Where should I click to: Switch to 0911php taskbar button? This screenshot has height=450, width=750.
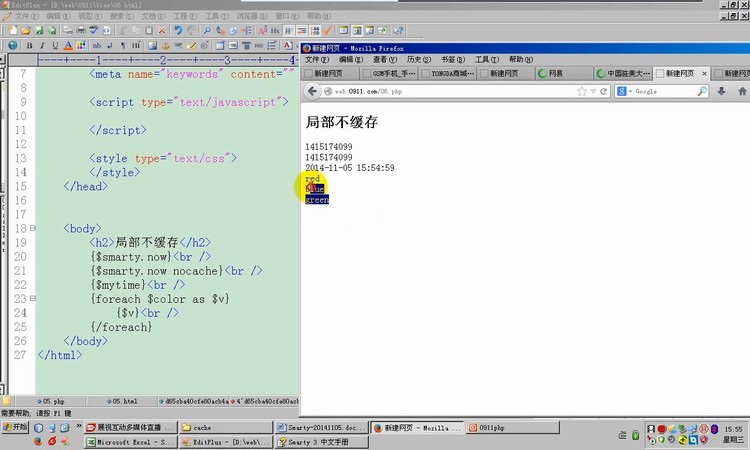tap(513, 428)
